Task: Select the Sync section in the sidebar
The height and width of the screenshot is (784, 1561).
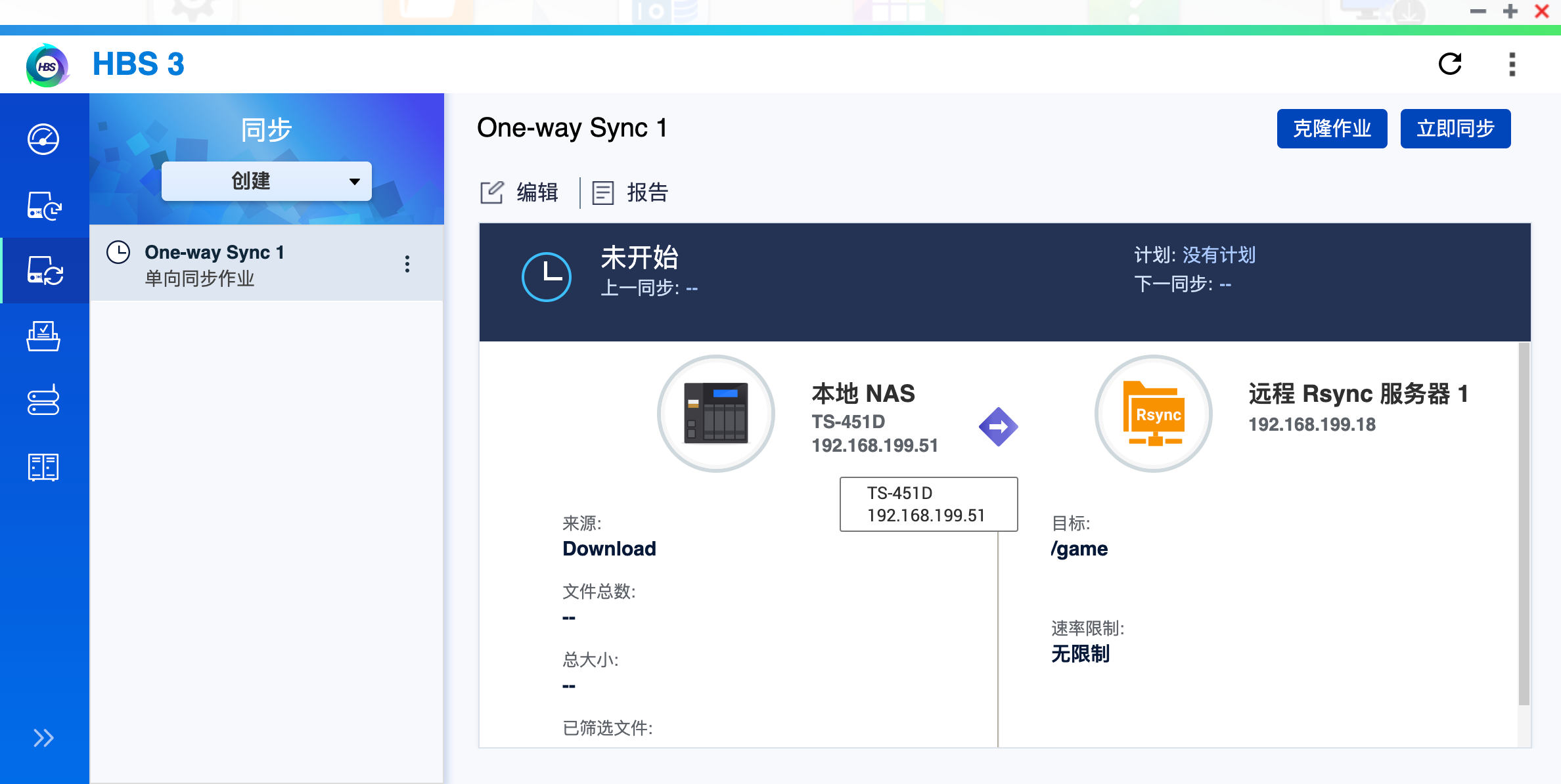Action: (x=43, y=270)
